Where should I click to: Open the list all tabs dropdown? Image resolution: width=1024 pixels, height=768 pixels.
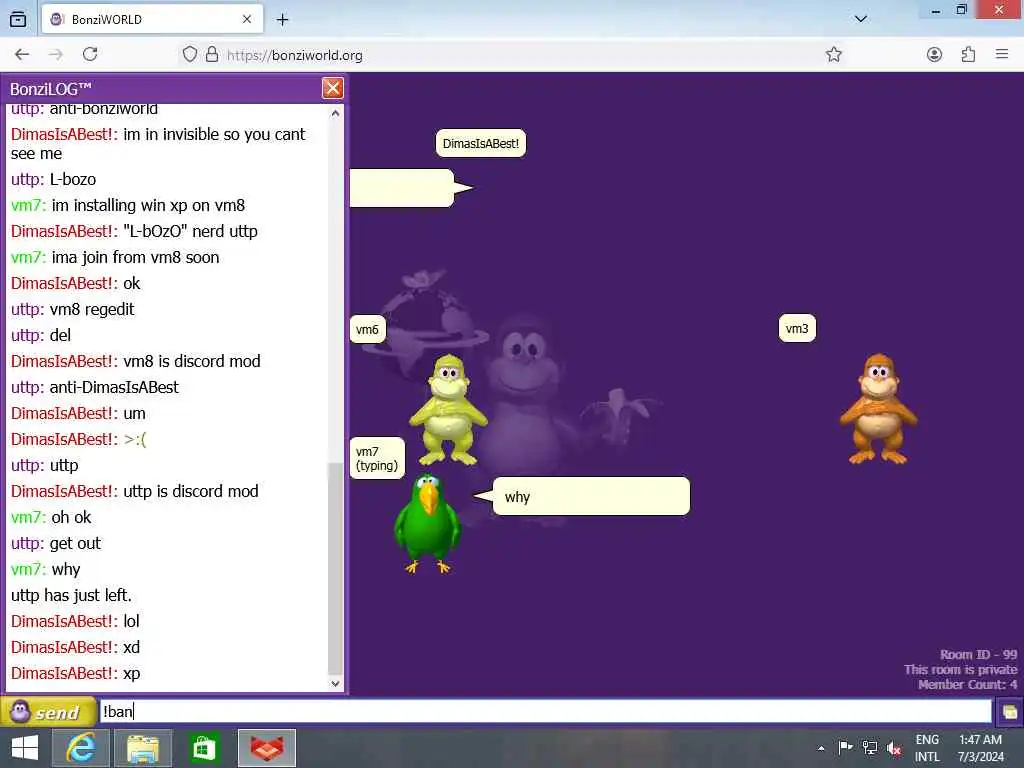click(x=861, y=19)
